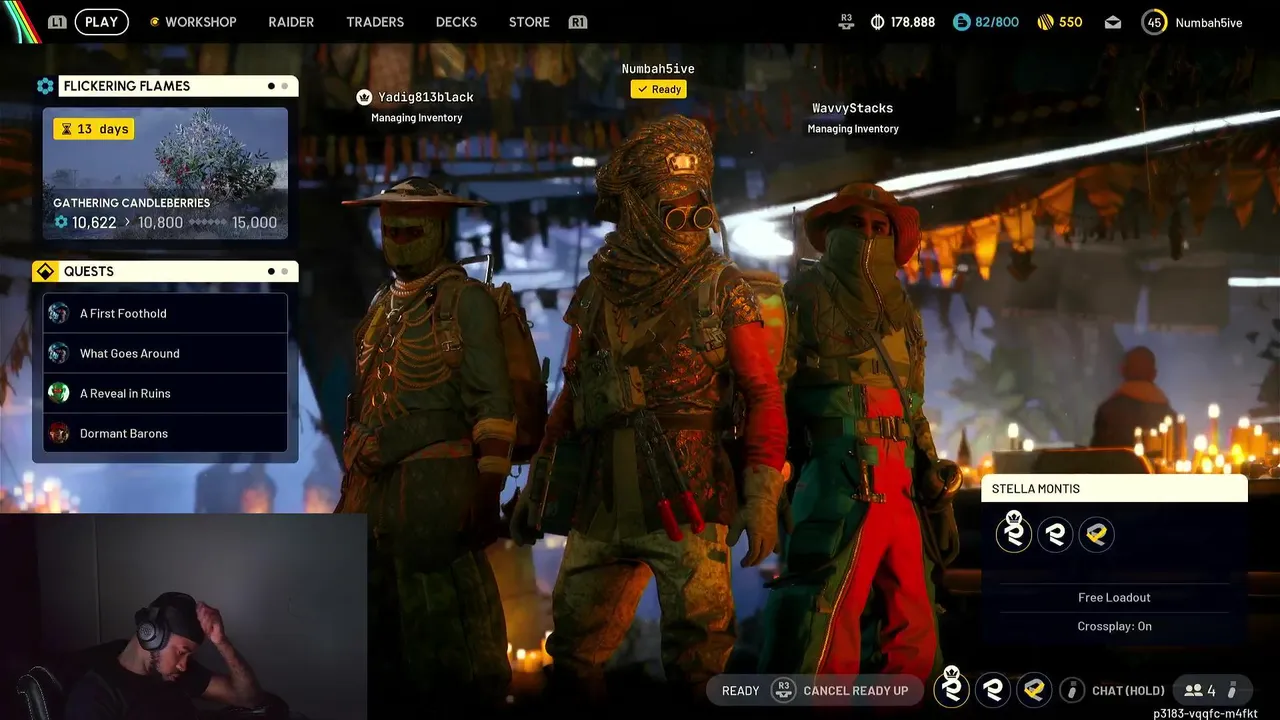Select first page dot in Quests header
The height and width of the screenshot is (720, 1280).
coord(271,271)
